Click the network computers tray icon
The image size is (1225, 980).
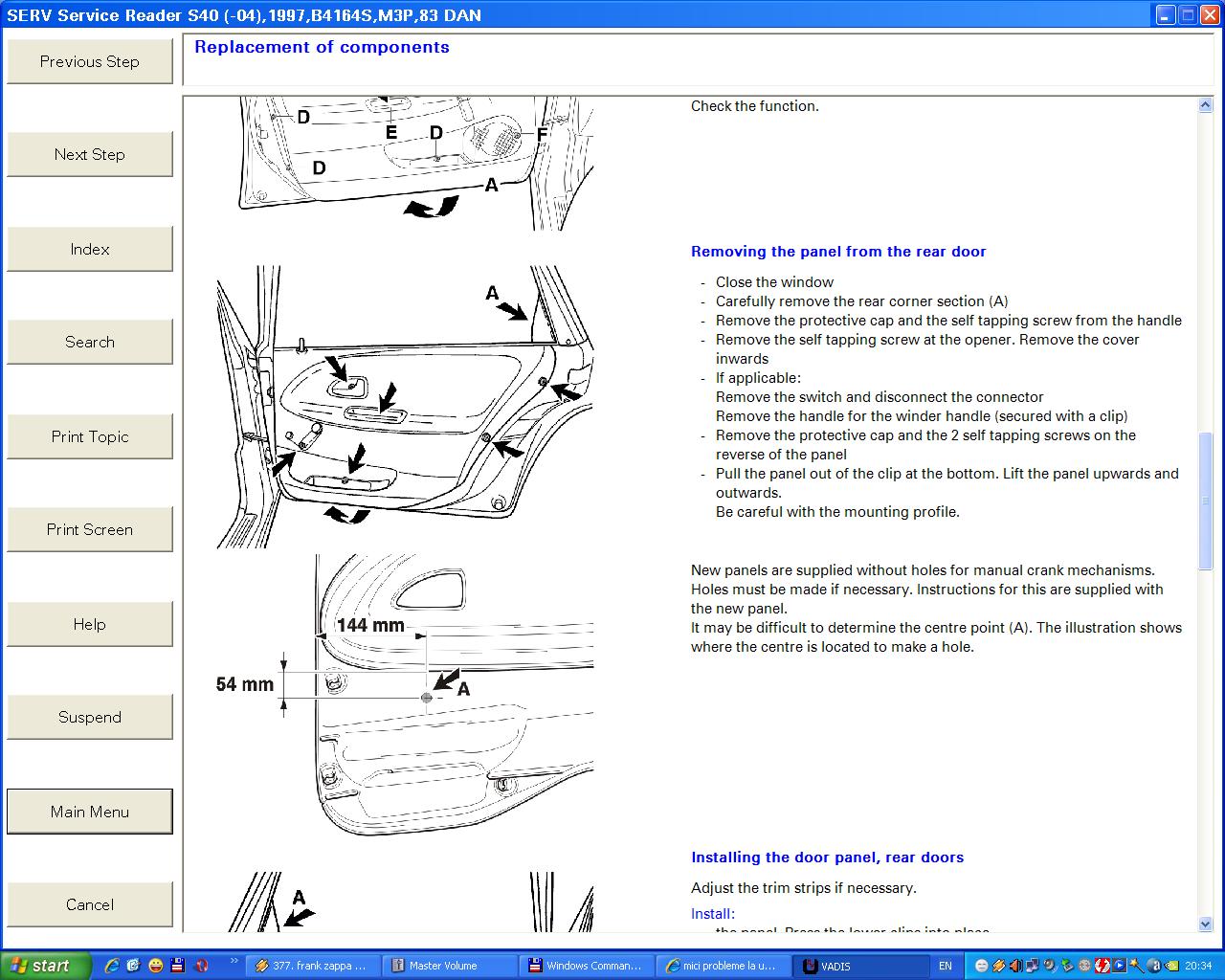pyautogui.click(x=1032, y=966)
